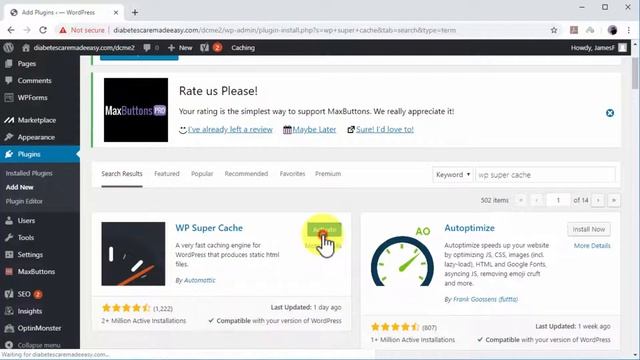The height and width of the screenshot is (360, 640).
Task: Click the WordPress logo in admin bar
Action: 9,48
